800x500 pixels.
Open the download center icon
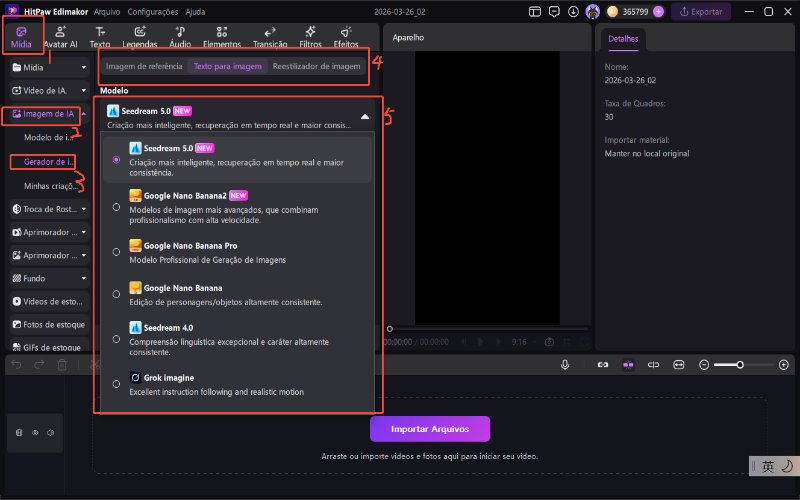pyautogui.click(x=573, y=11)
